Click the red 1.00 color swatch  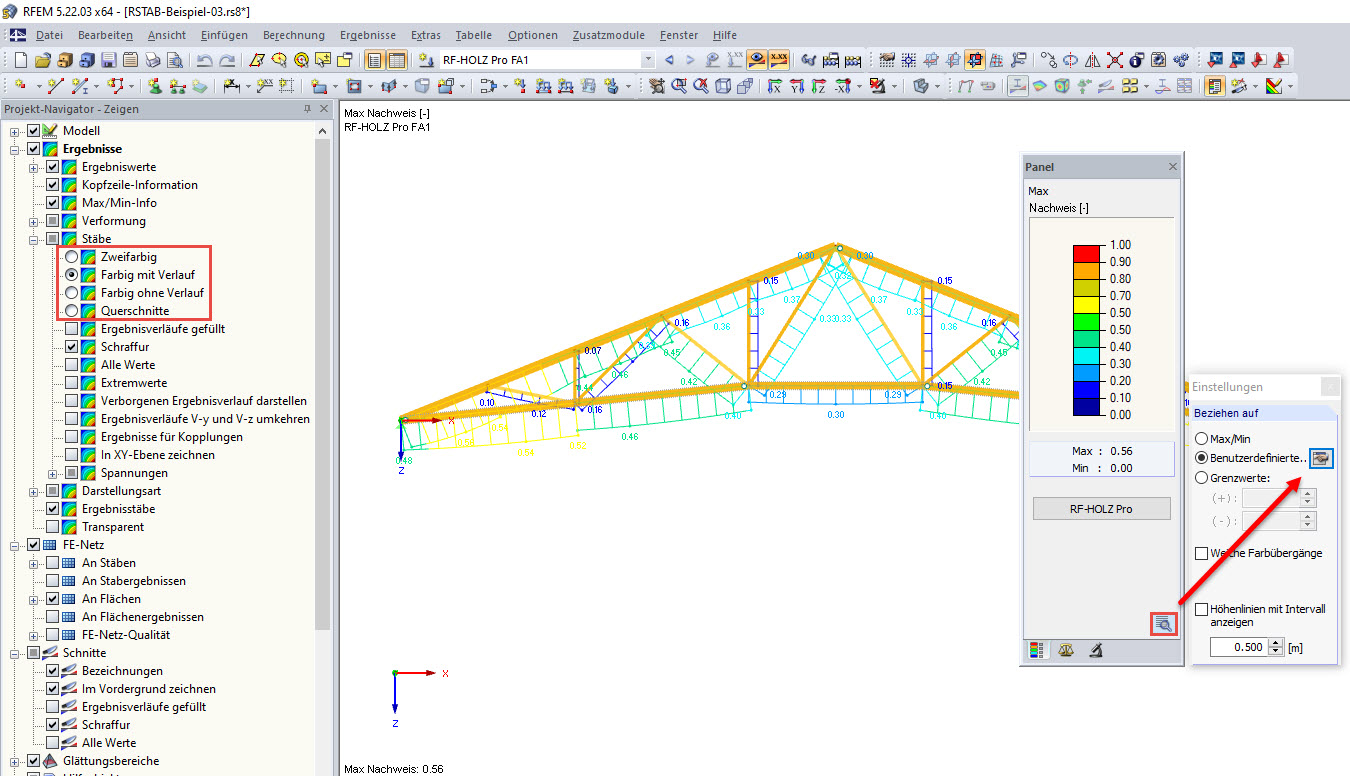(x=1086, y=253)
